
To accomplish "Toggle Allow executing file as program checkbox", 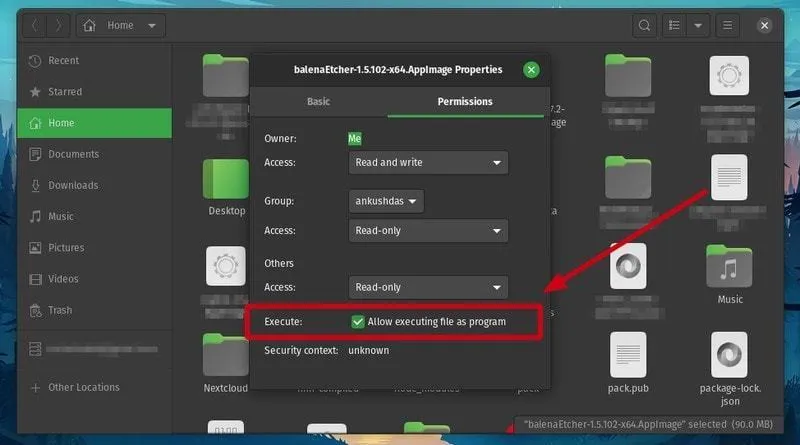I will (358, 322).
